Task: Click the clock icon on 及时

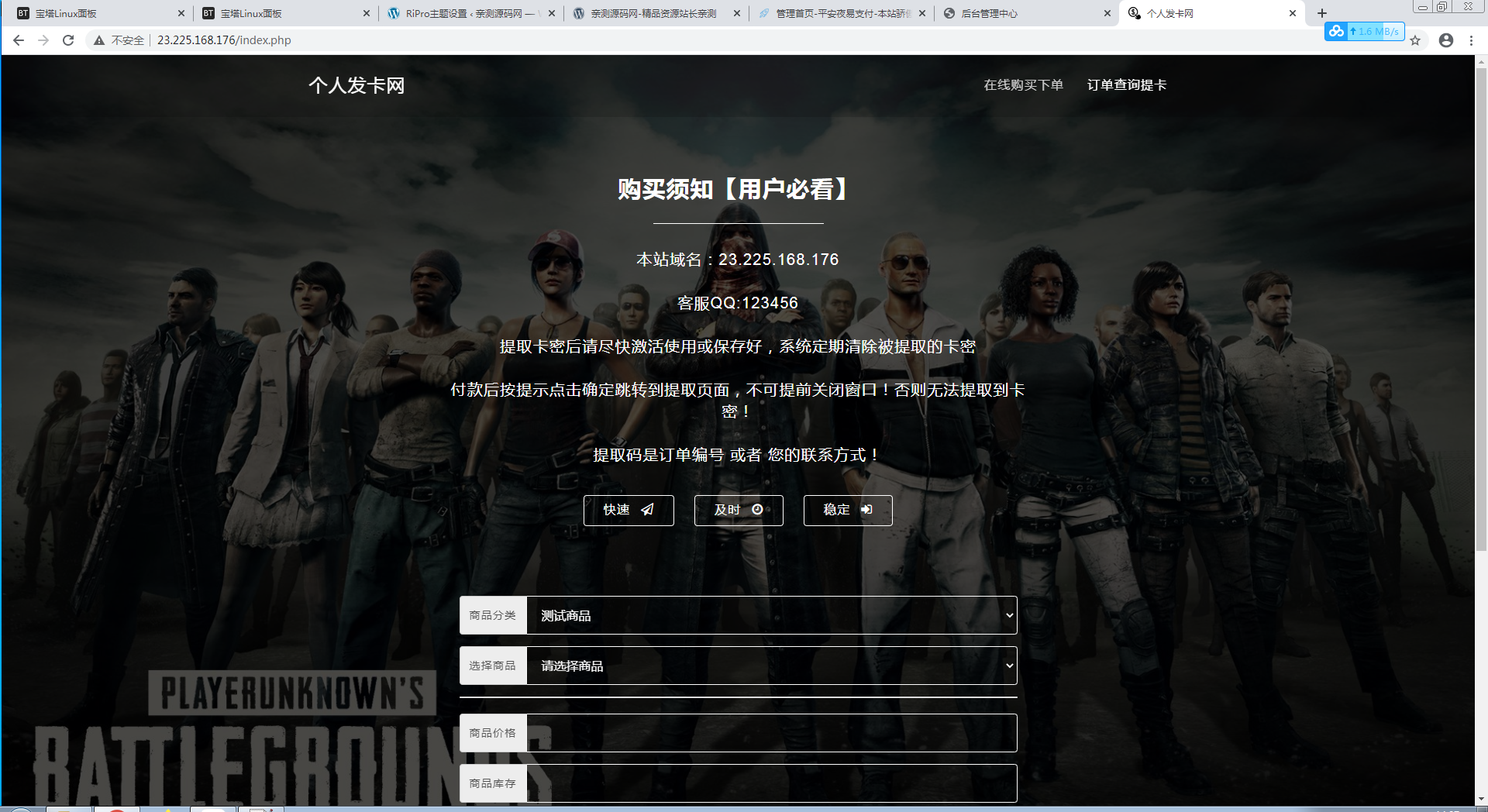Action: pyautogui.click(x=757, y=510)
